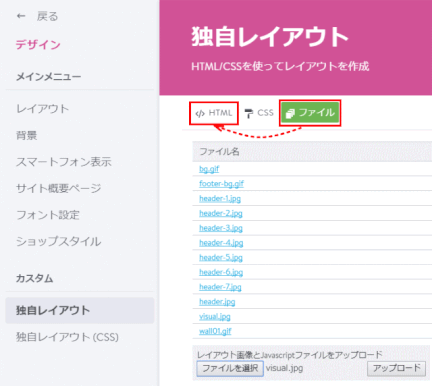Click the 独自レイアウト page title
Viewport: 432px width, 386px height.
pos(270,37)
